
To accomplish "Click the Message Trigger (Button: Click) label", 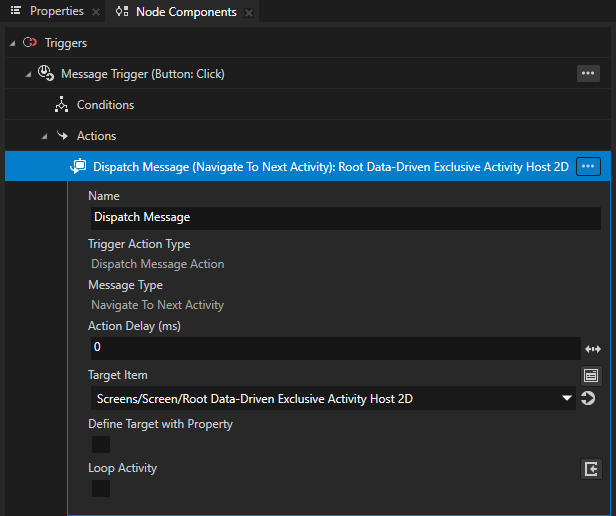I will 143,74.
